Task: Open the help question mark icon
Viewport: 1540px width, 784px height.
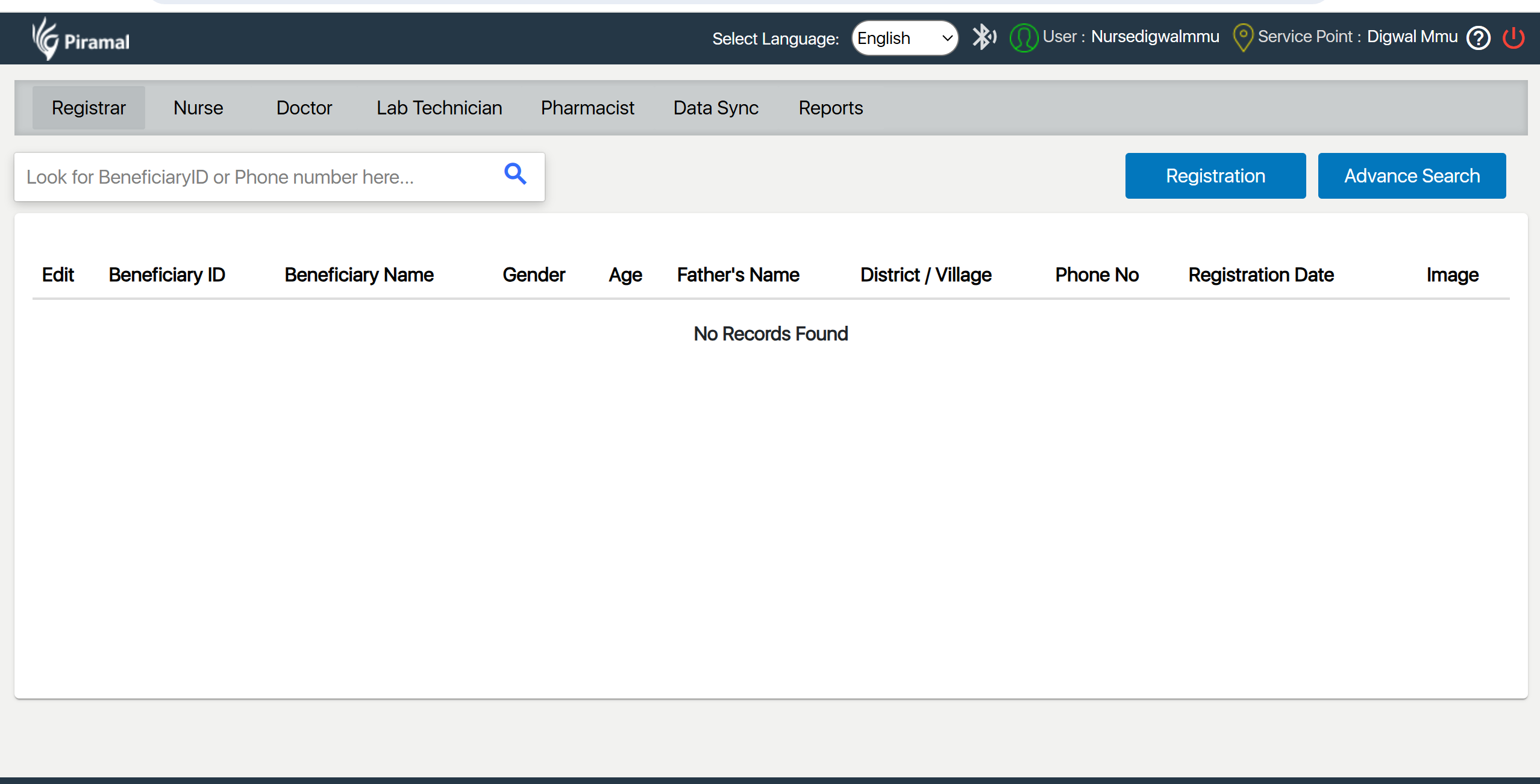Action: coord(1478,38)
